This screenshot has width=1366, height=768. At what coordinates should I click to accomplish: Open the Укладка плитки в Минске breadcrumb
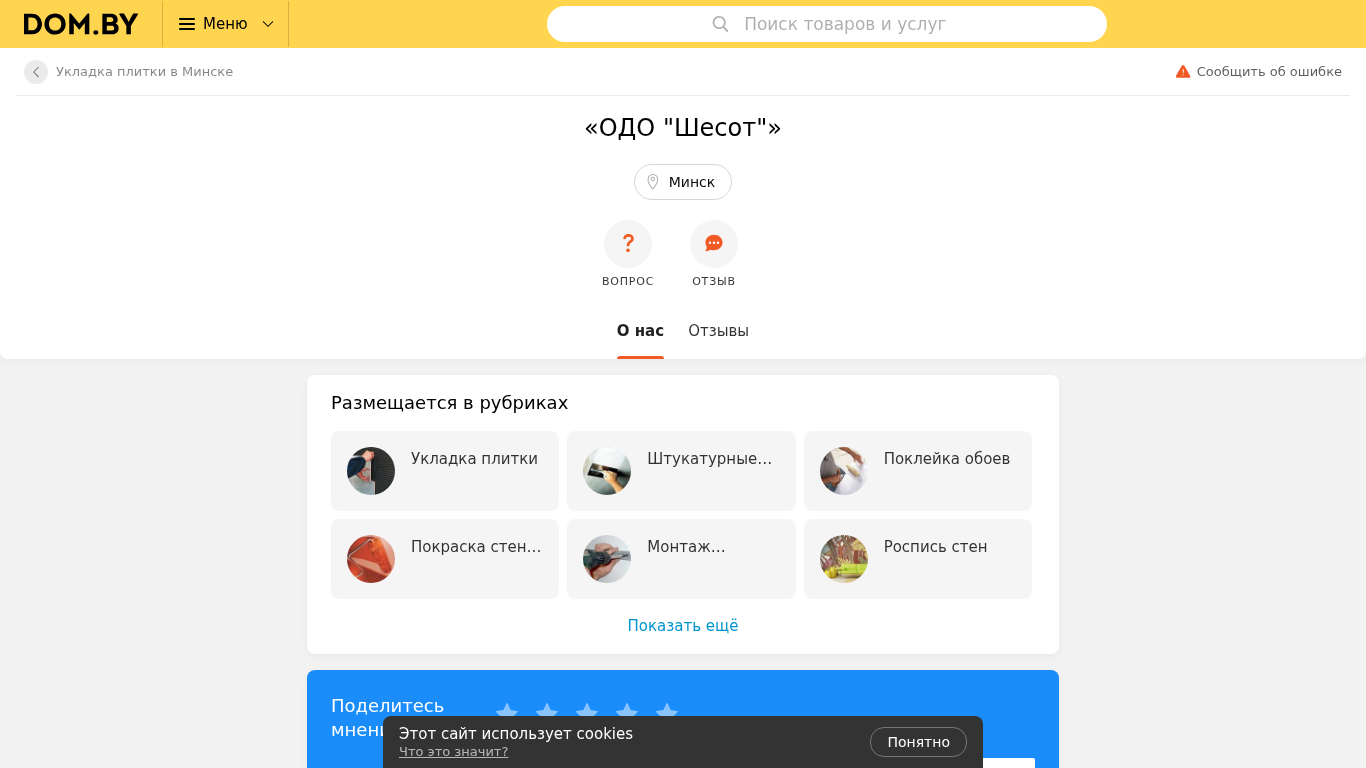coord(144,72)
